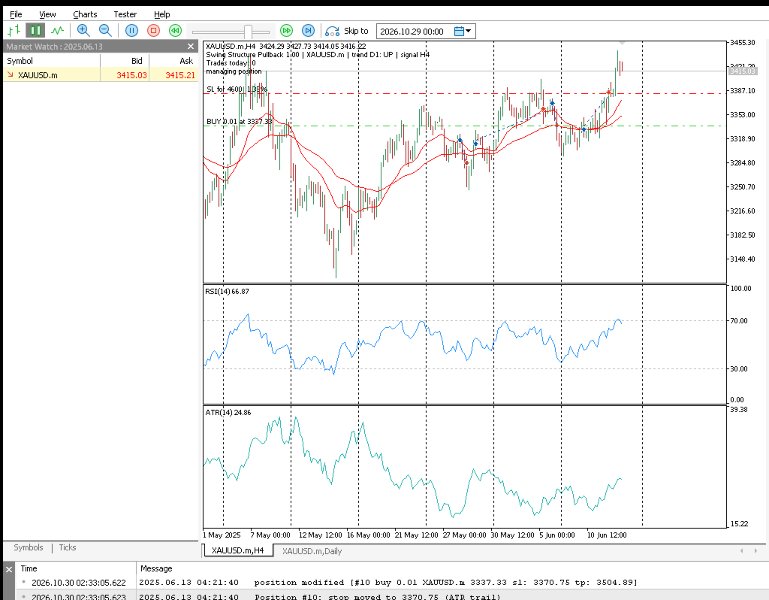Click the current price tag on the price axis

click(x=743, y=72)
